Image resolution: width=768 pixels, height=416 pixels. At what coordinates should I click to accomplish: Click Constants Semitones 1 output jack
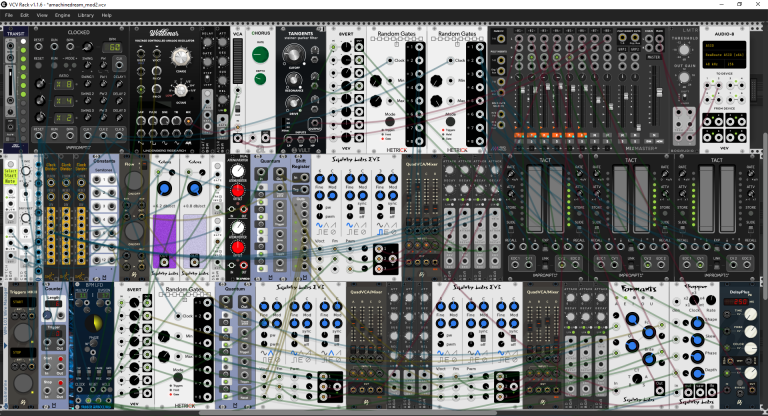pyautogui.click(x=112, y=180)
